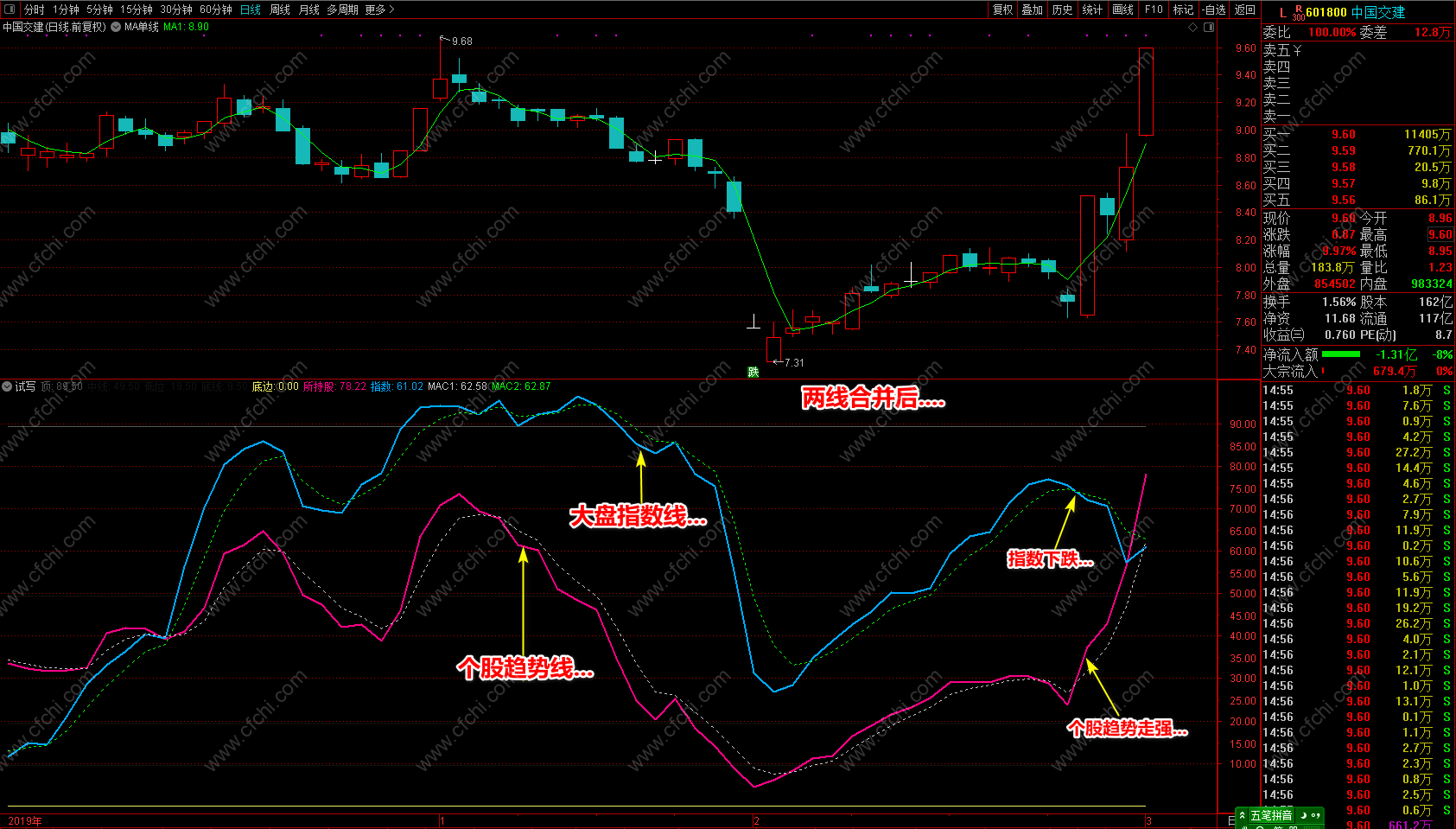
Task: Open F10 company info
Action: pyautogui.click(x=1154, y=10)
